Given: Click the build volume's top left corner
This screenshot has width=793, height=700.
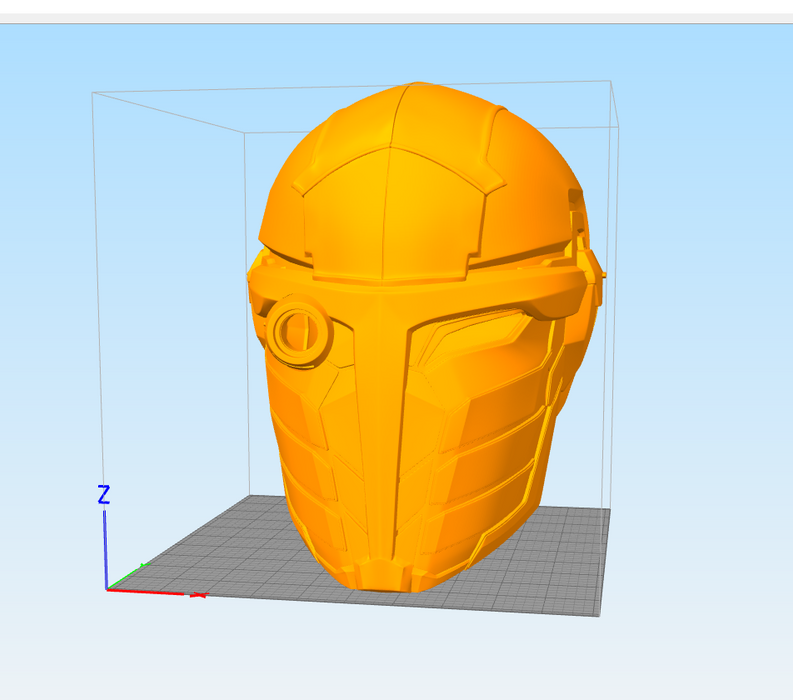Looking at the screenshot, I should 93,93.
